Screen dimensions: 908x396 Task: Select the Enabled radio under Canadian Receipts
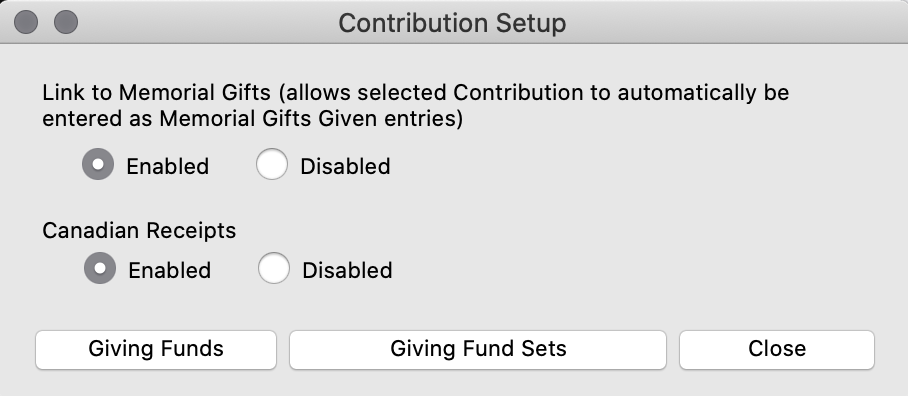[x=100, y=268]
